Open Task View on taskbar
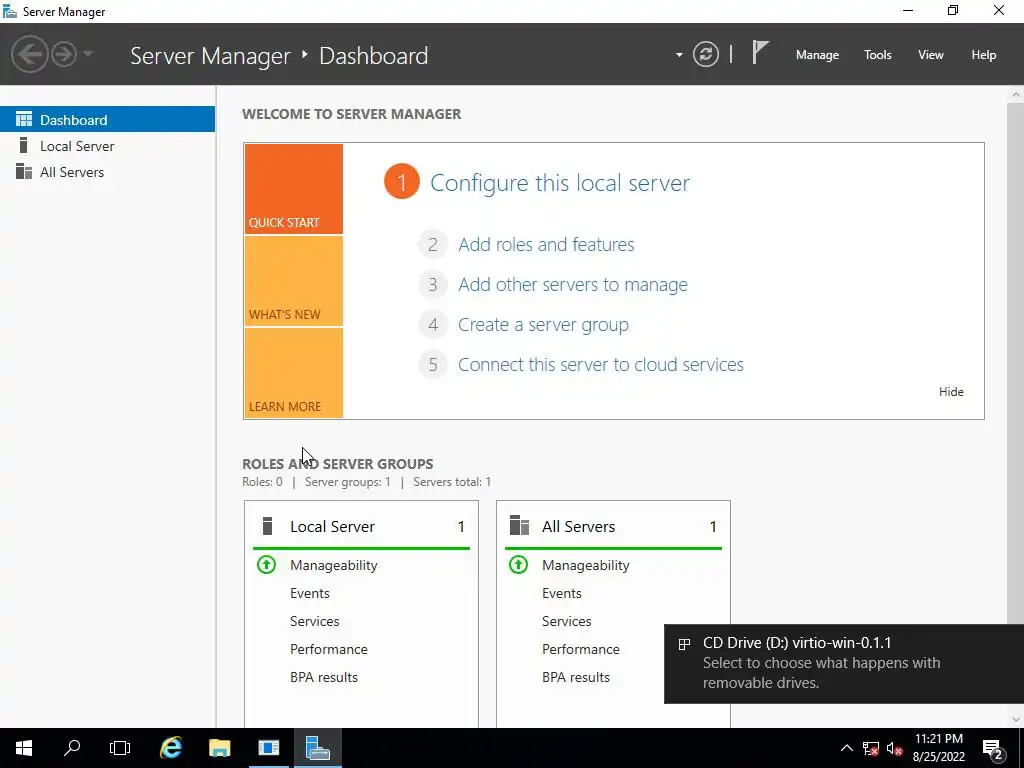 click(120, 748)
